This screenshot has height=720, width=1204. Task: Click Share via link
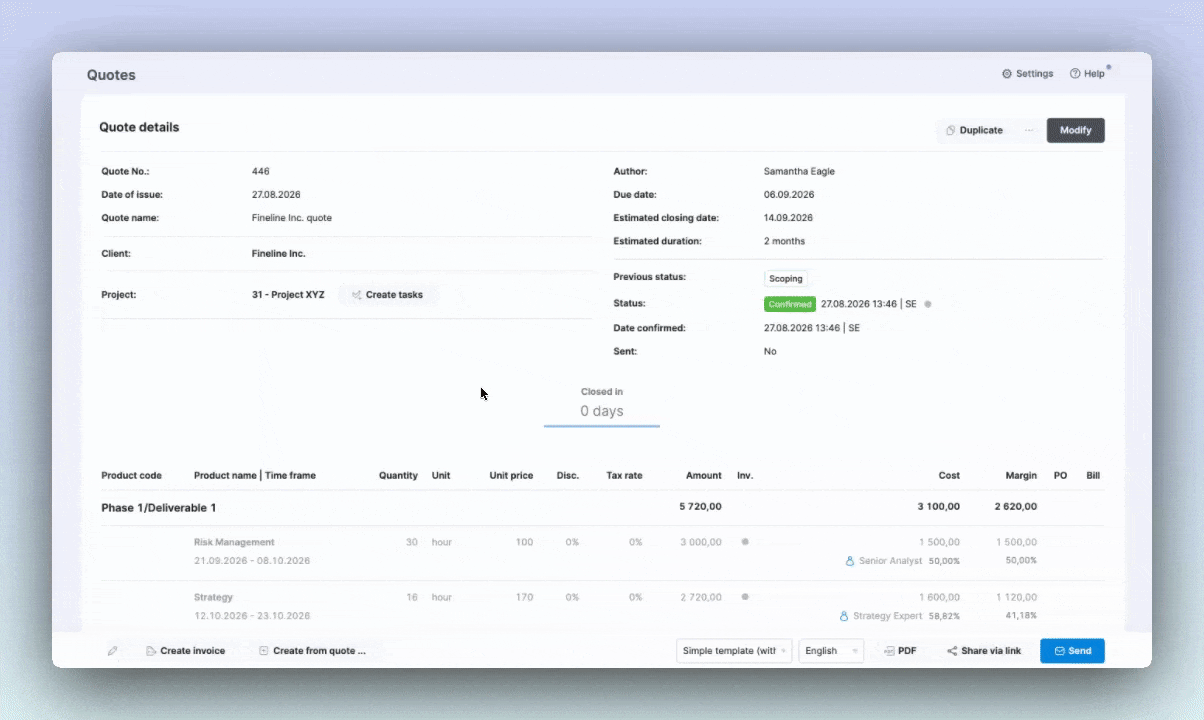(984, 651)
